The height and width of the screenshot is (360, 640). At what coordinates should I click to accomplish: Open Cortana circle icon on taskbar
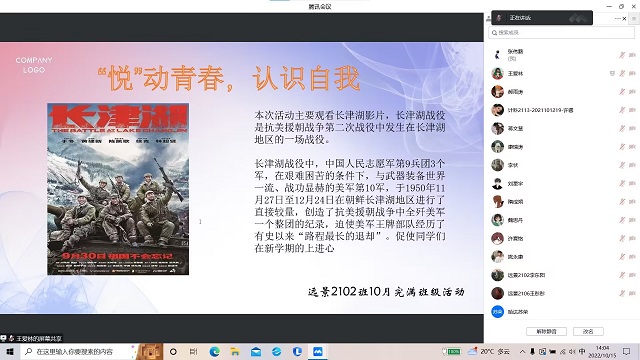coord(173,351)
